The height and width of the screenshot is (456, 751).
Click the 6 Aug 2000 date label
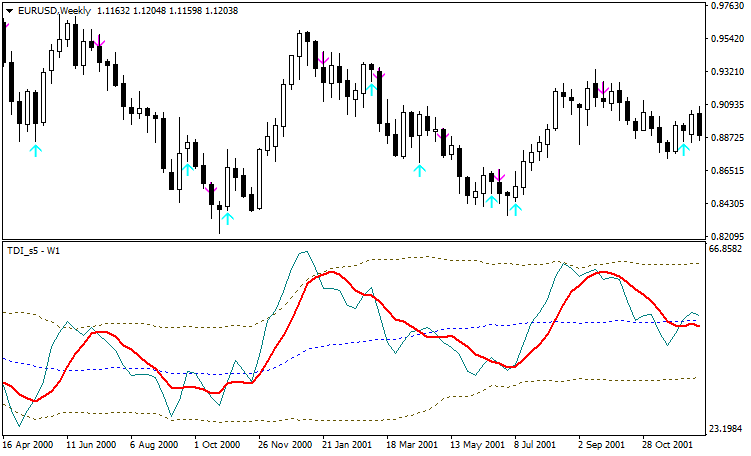pyautogui.click(x=154, y=445)
